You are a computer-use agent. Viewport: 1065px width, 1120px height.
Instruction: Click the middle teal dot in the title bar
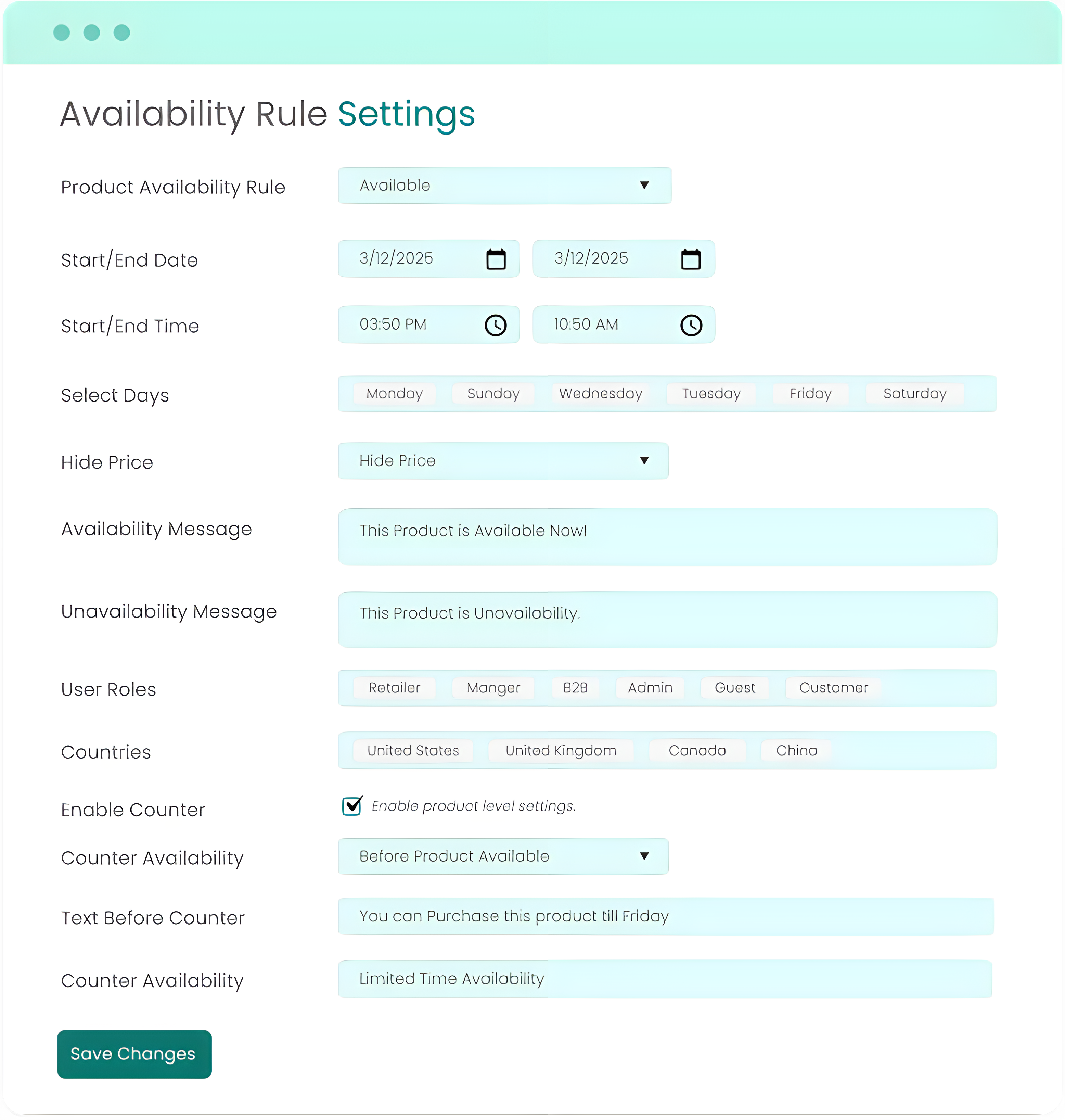tap(91, 33)
